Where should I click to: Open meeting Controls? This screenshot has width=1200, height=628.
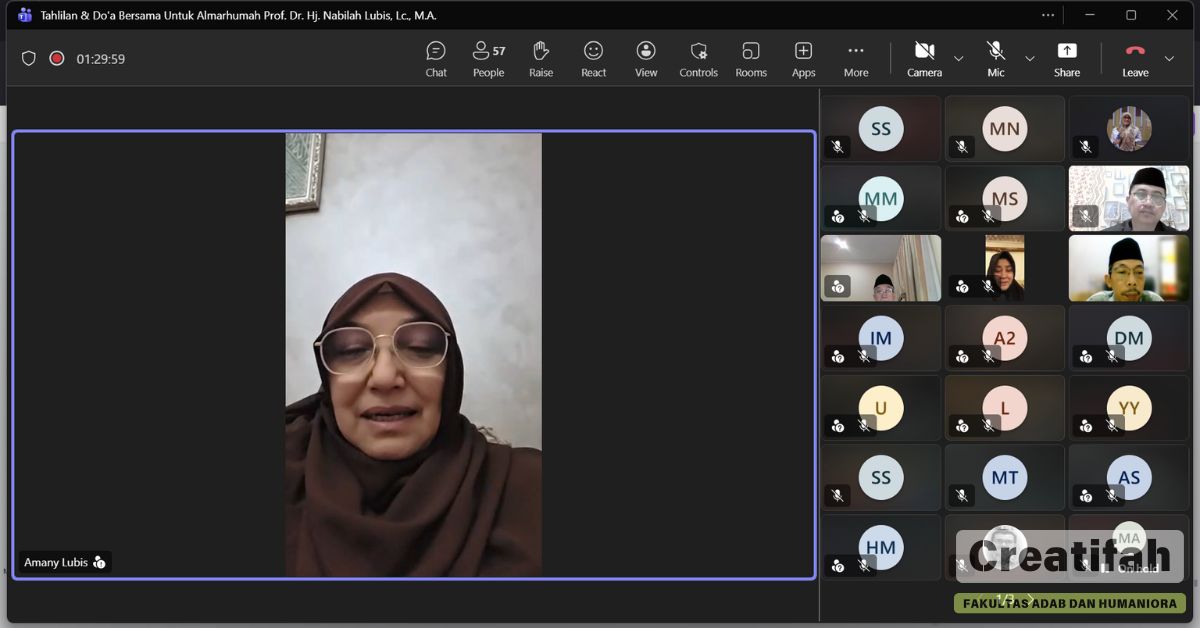(698, 58)
